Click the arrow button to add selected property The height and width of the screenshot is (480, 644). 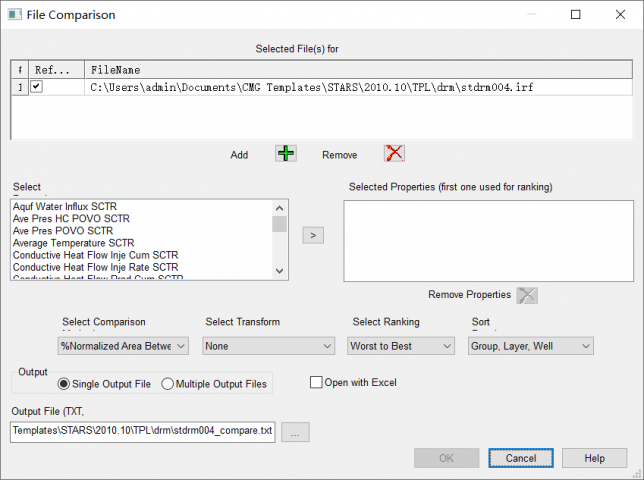pos(313,235)
